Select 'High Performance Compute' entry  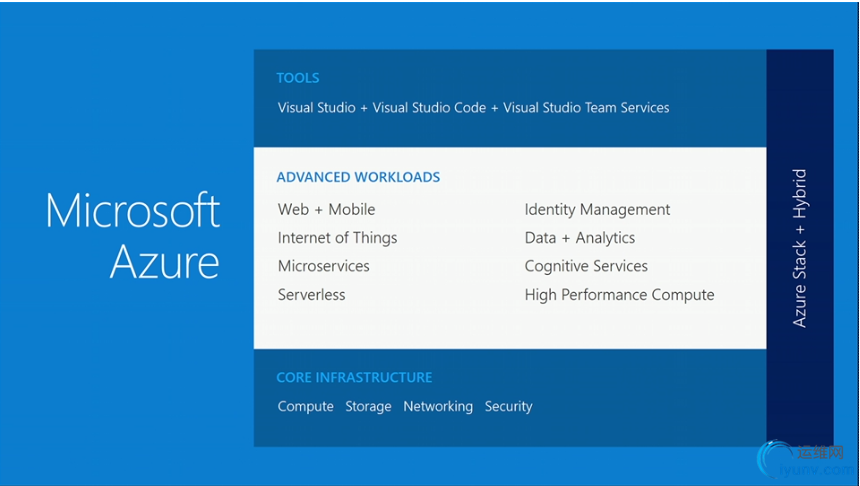pyautogui.click(x=619, y=295)
